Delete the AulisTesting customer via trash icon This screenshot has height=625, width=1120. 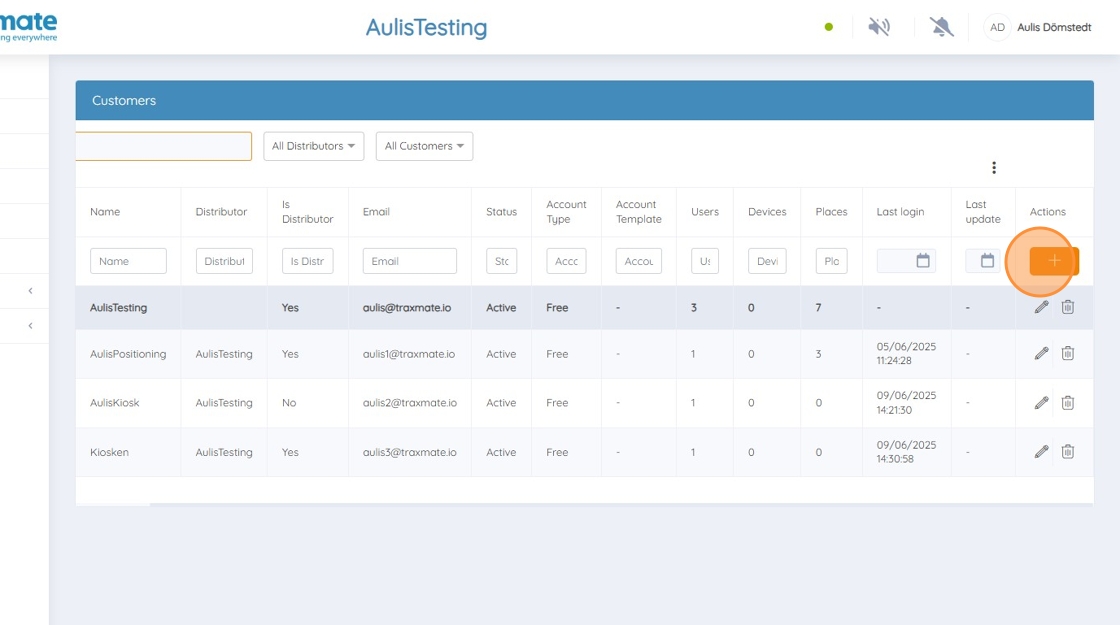pos(1068,307)
